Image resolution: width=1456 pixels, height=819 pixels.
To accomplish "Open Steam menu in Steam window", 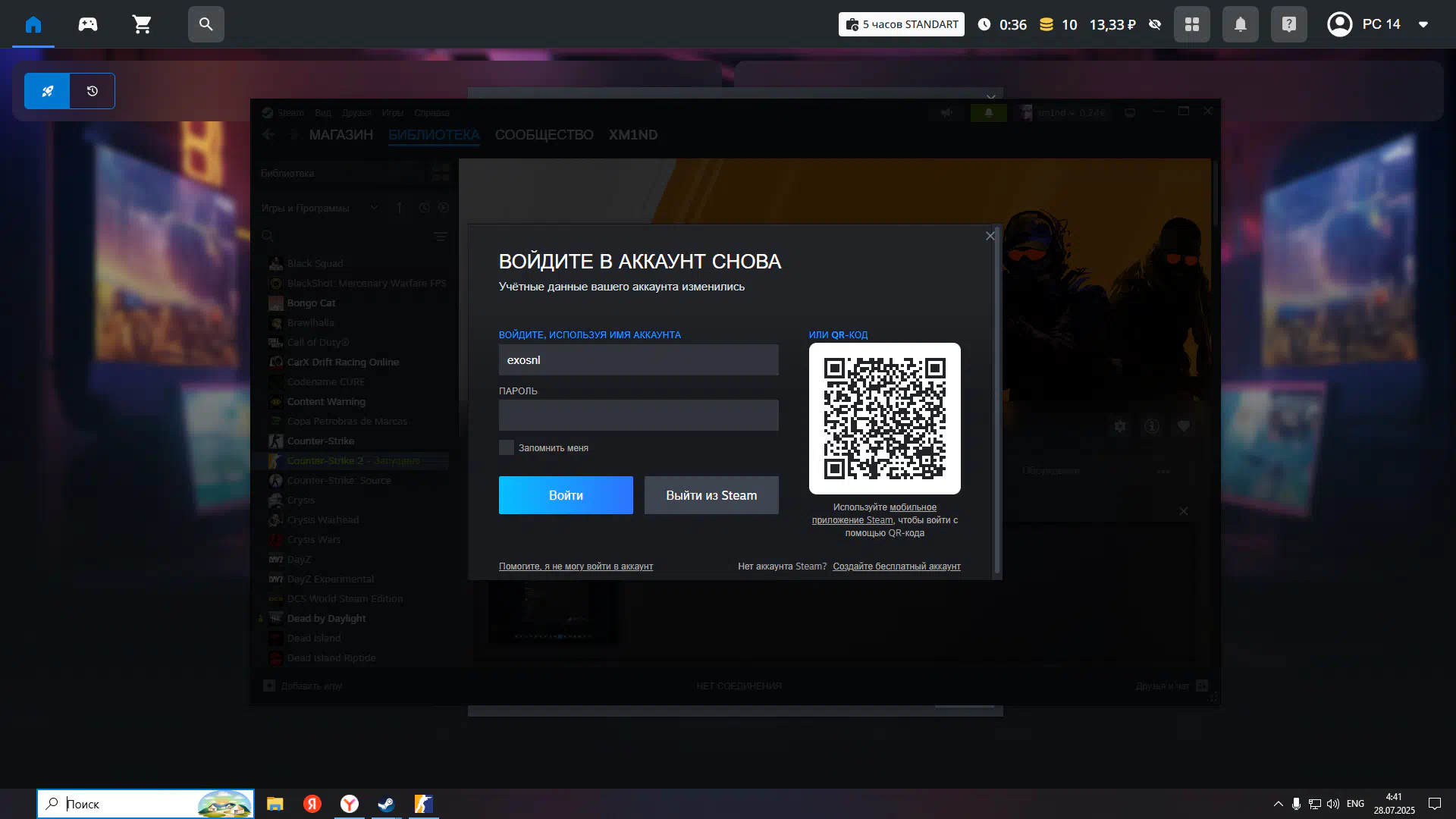I will click(290, 113).
